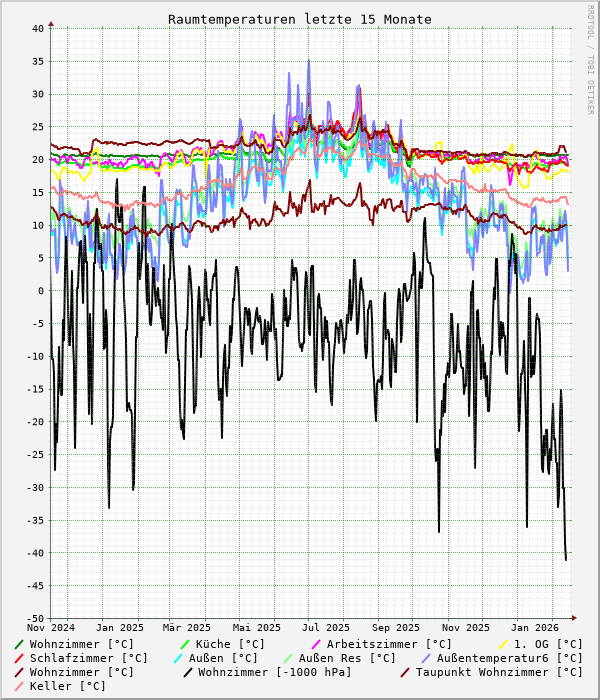Screen dimensions: 600x700
Task: Click the 'Taupunkt Wohnzimmer [°C]' legend label
Action: [499, 672]
